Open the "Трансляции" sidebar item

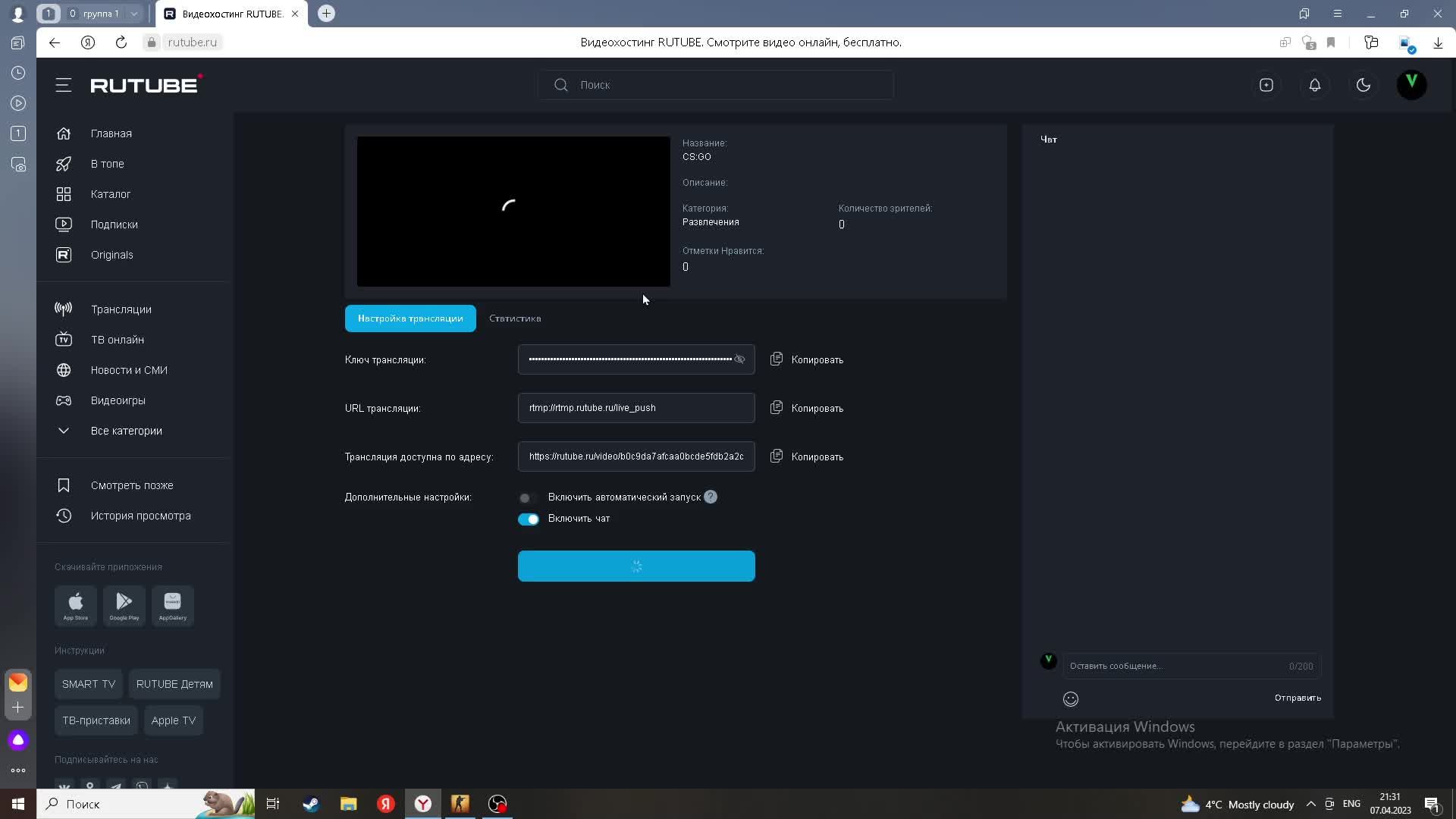click(121, 309)
